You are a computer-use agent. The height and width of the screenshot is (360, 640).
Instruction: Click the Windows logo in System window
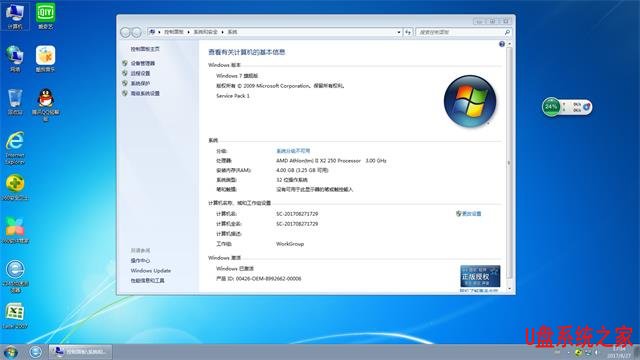470,101
